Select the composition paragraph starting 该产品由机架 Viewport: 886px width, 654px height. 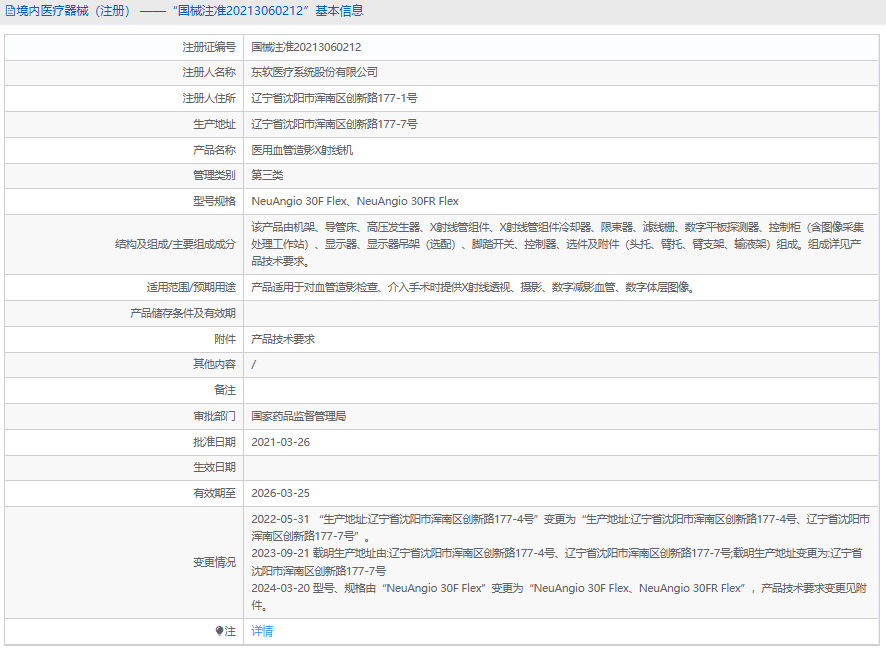pos(558,244)
